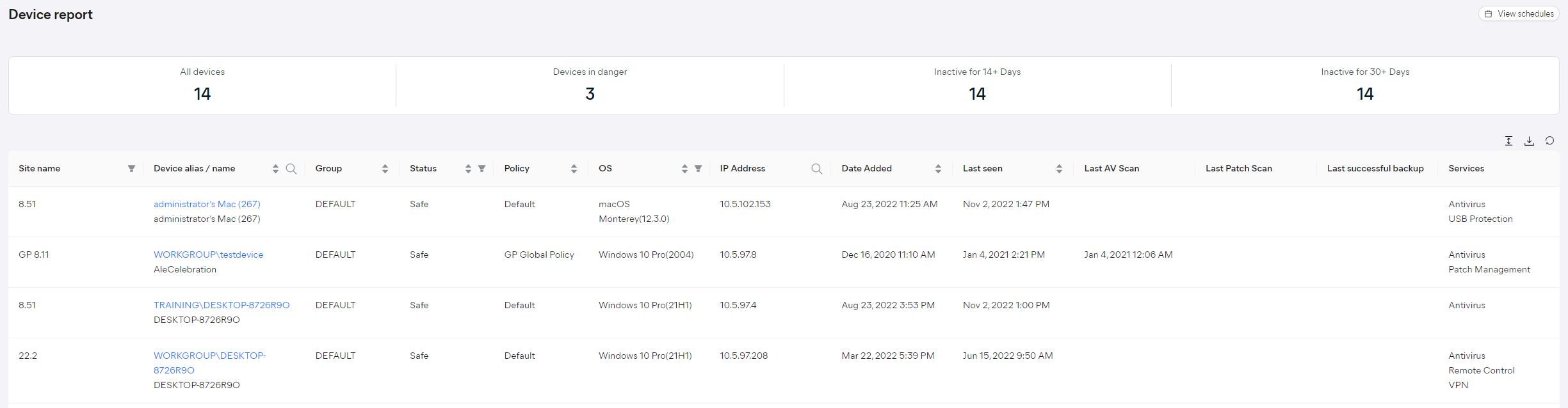
Task: Click the USB Protection service entry
Action: 1480,219
